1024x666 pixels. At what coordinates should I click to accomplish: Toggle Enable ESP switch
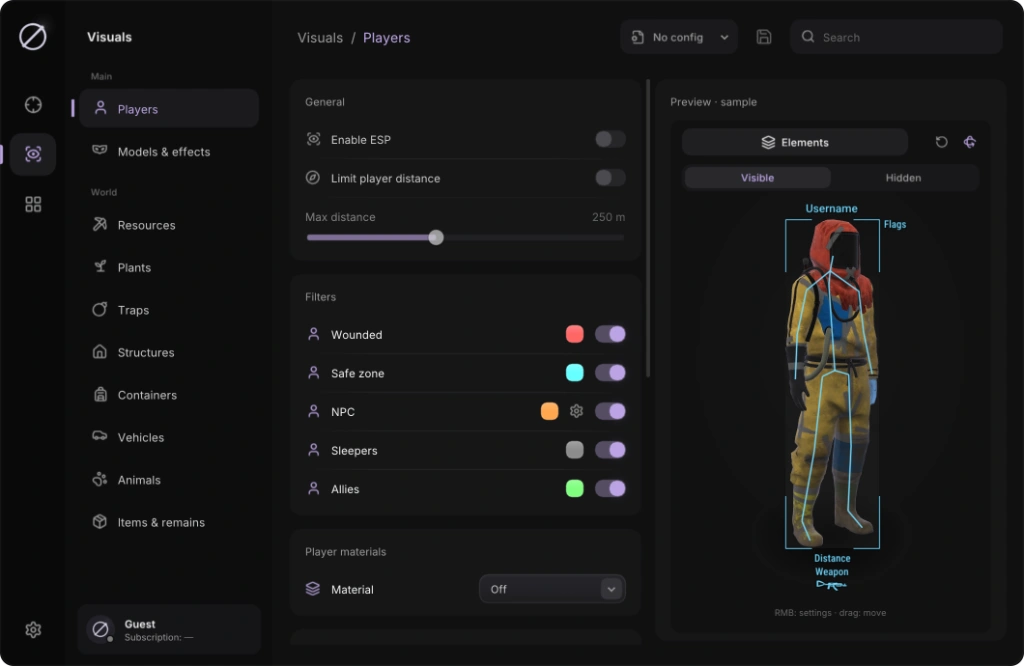tap(610, 139)
